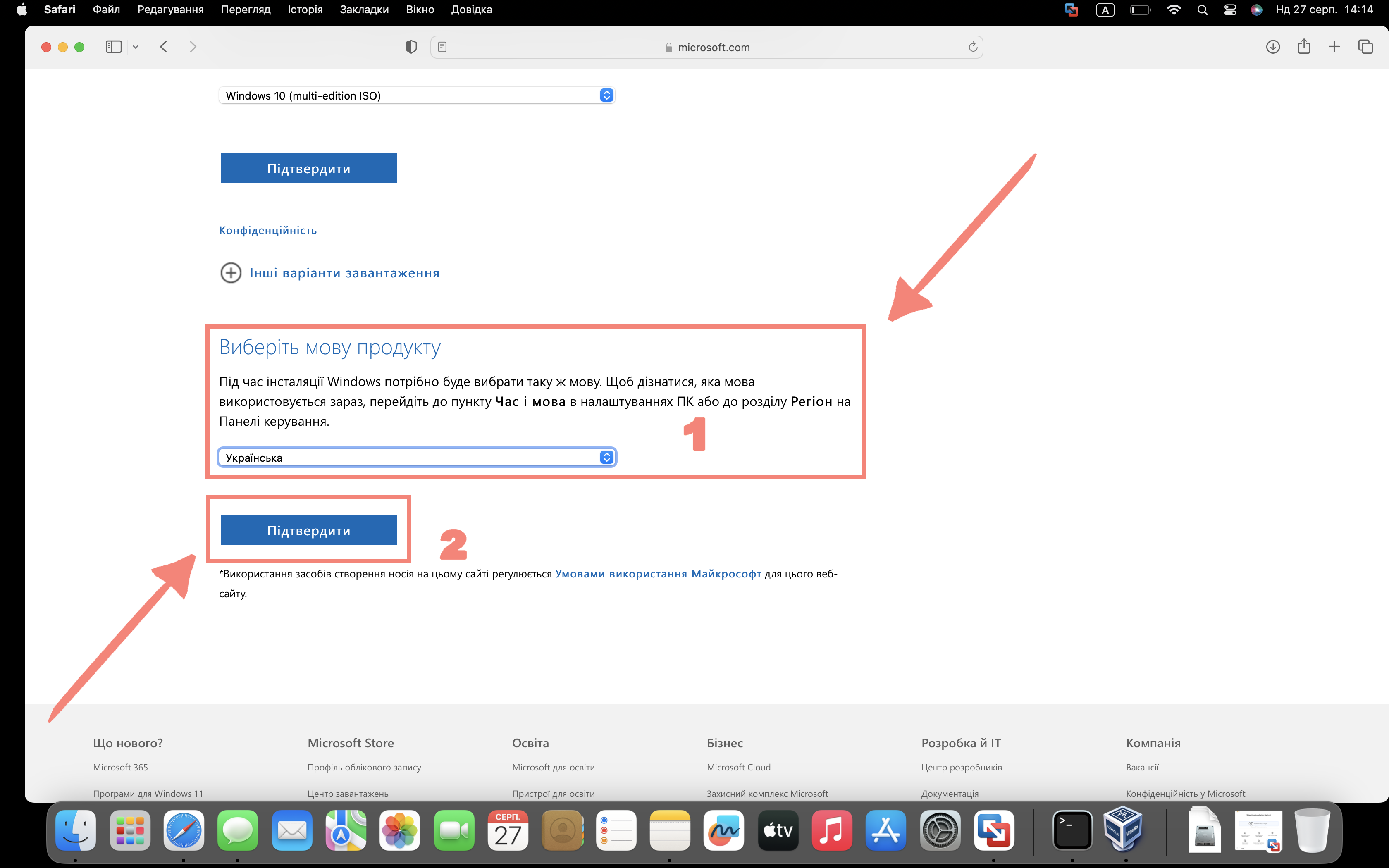Activate Siri from menu bar
Viewport: 1389px width, 868px height.
point(1256,10)
